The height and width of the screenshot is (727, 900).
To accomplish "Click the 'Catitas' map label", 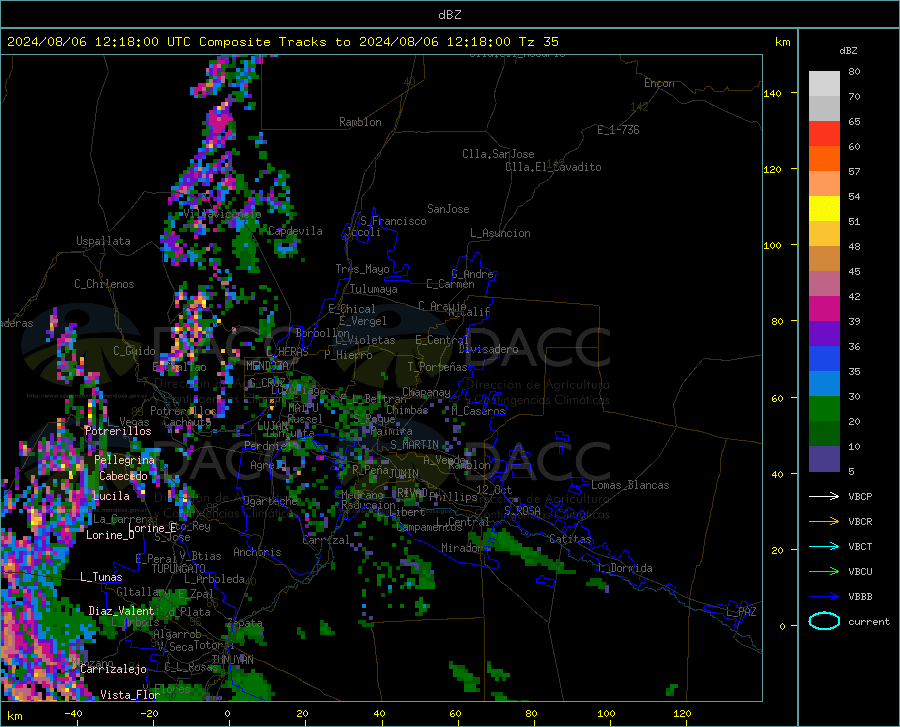I will pos(570,539).
